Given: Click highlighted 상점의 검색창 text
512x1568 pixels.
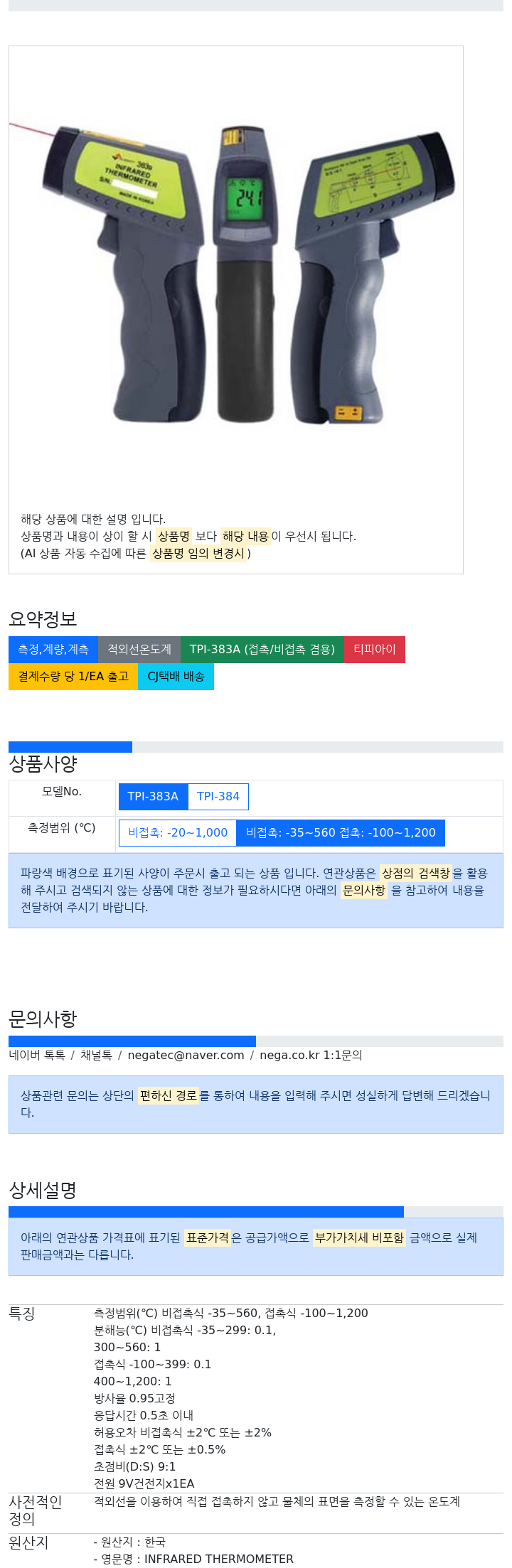Looking at the screenshot, I should pos(416,873).
